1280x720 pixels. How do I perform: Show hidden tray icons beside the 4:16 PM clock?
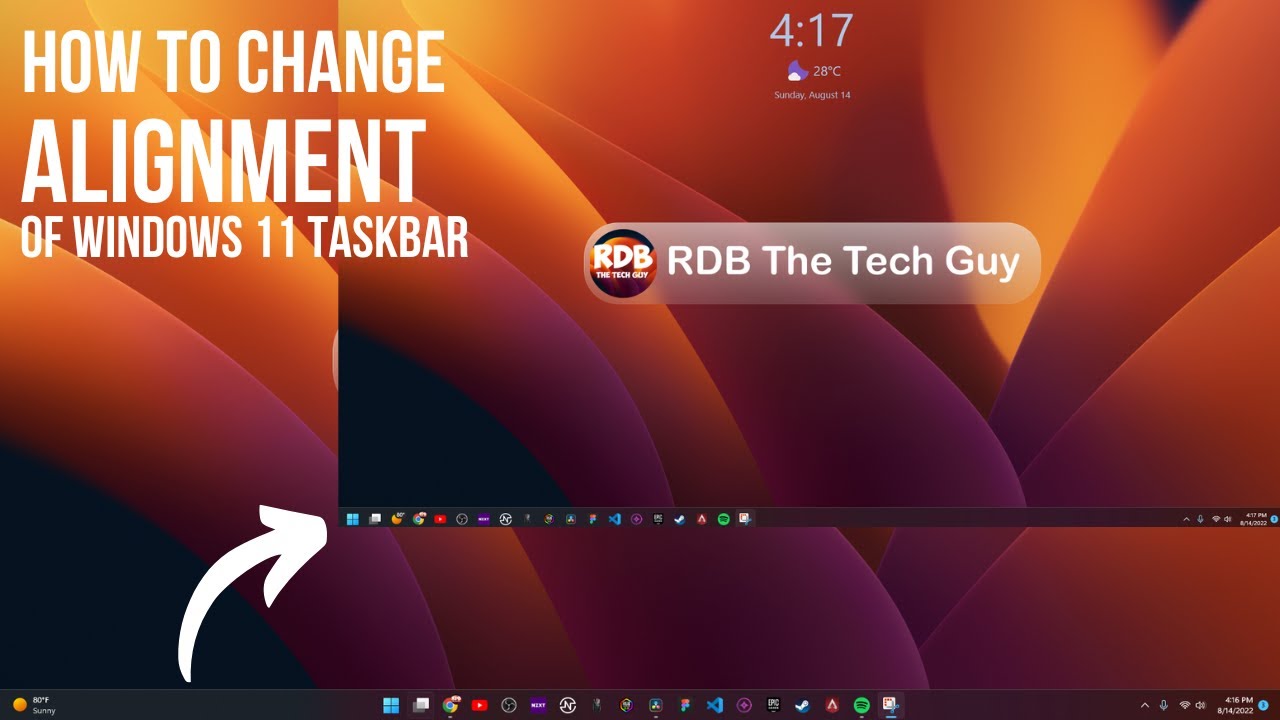point(1145,705)
